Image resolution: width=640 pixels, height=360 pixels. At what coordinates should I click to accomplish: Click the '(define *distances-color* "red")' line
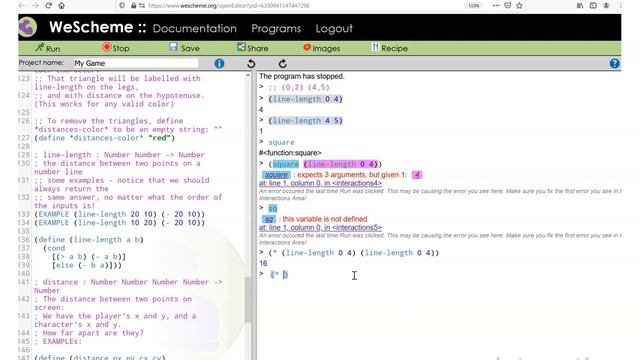(x=104, y=138)
